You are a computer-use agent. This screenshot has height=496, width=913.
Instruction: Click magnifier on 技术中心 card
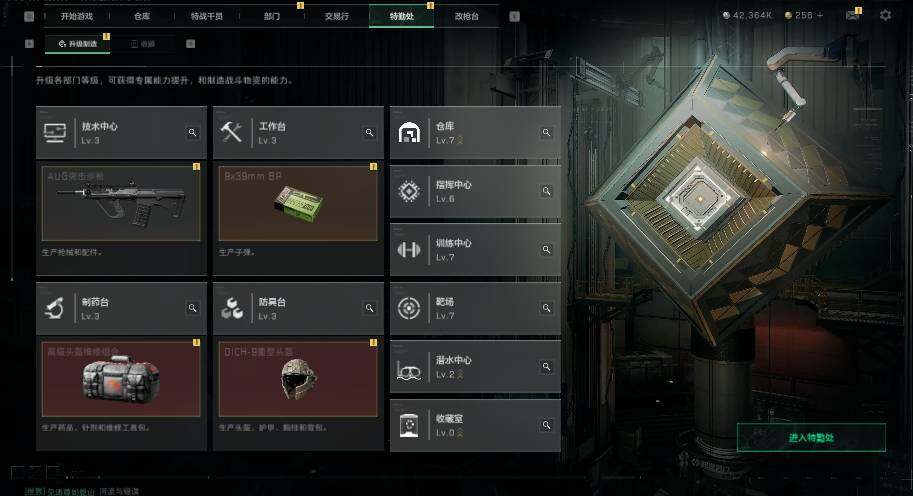192,133
